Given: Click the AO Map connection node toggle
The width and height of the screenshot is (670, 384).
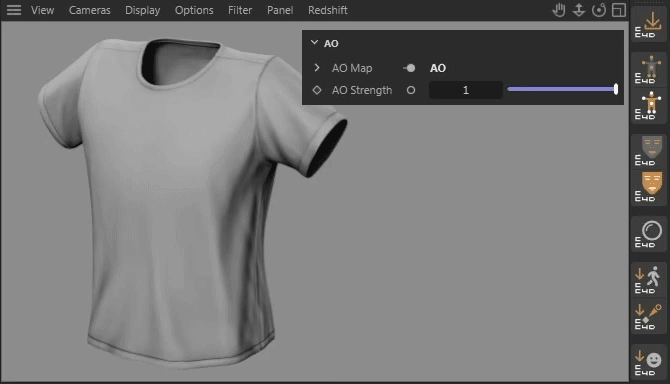Looking at the screenshot, I should [409, 68].
